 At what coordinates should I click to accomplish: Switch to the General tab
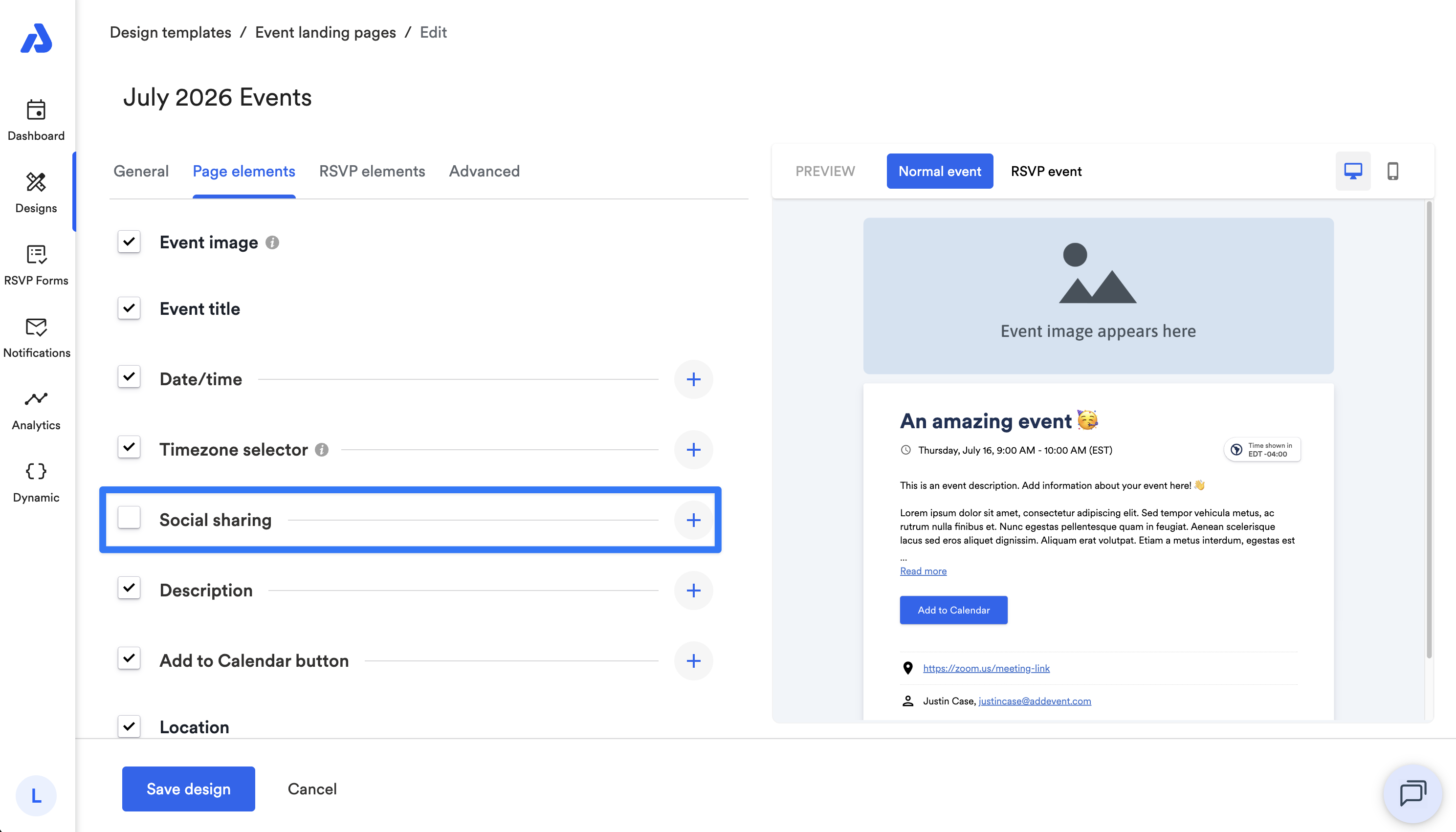coord(141,171)
